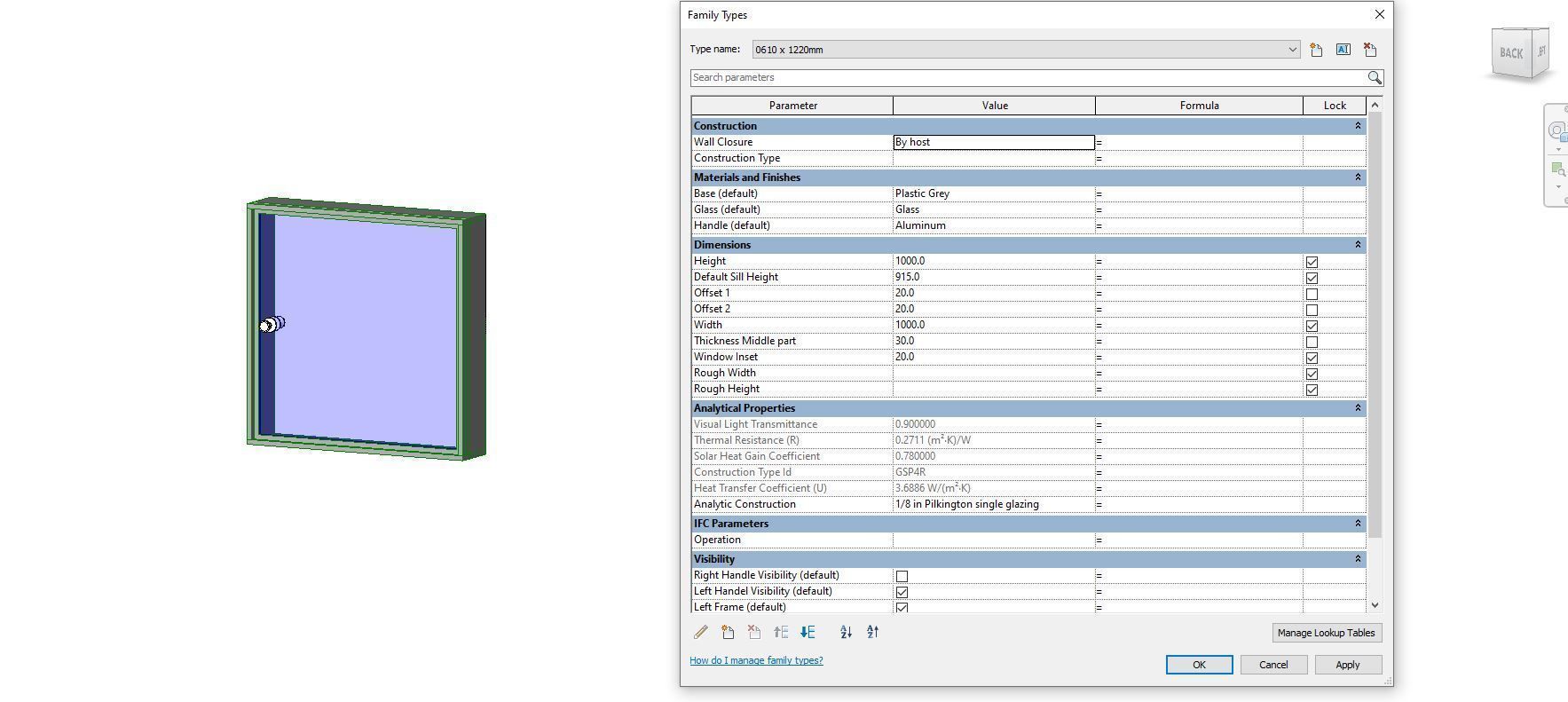Click the parameter list scrollbar thumb
Image resolution: width=1568 pixels, height=702 pixels.
1375,326
